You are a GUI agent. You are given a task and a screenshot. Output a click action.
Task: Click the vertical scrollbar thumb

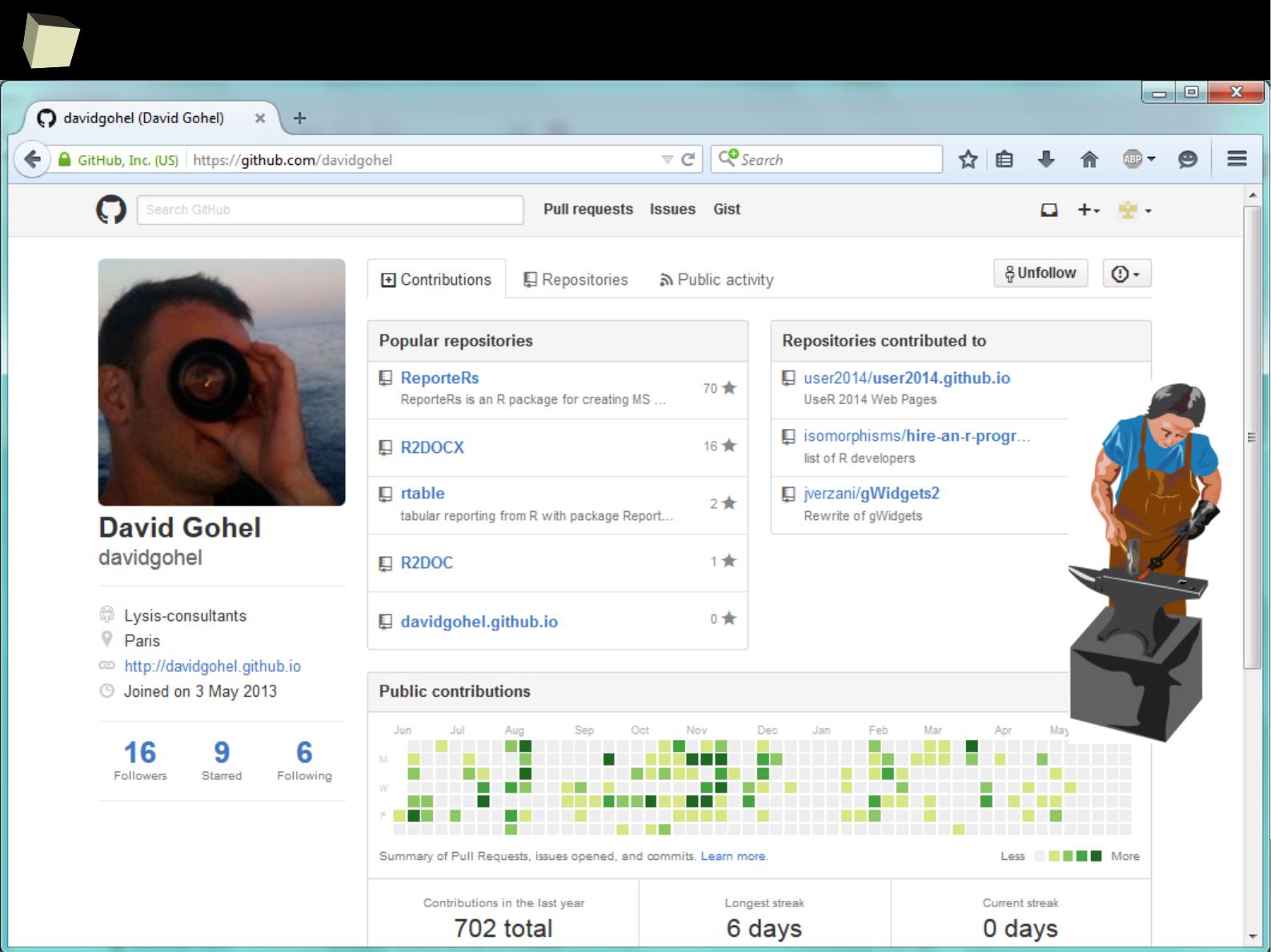(x=1253, y=437)
